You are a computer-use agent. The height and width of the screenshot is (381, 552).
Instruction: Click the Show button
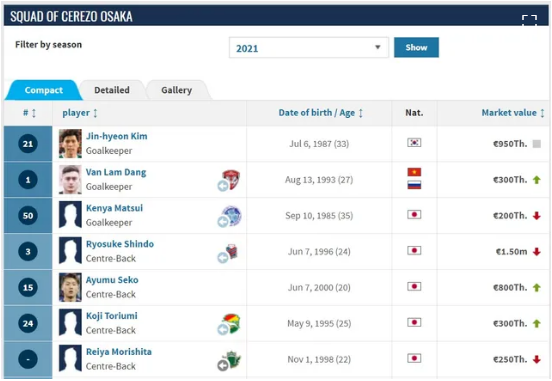416,48
